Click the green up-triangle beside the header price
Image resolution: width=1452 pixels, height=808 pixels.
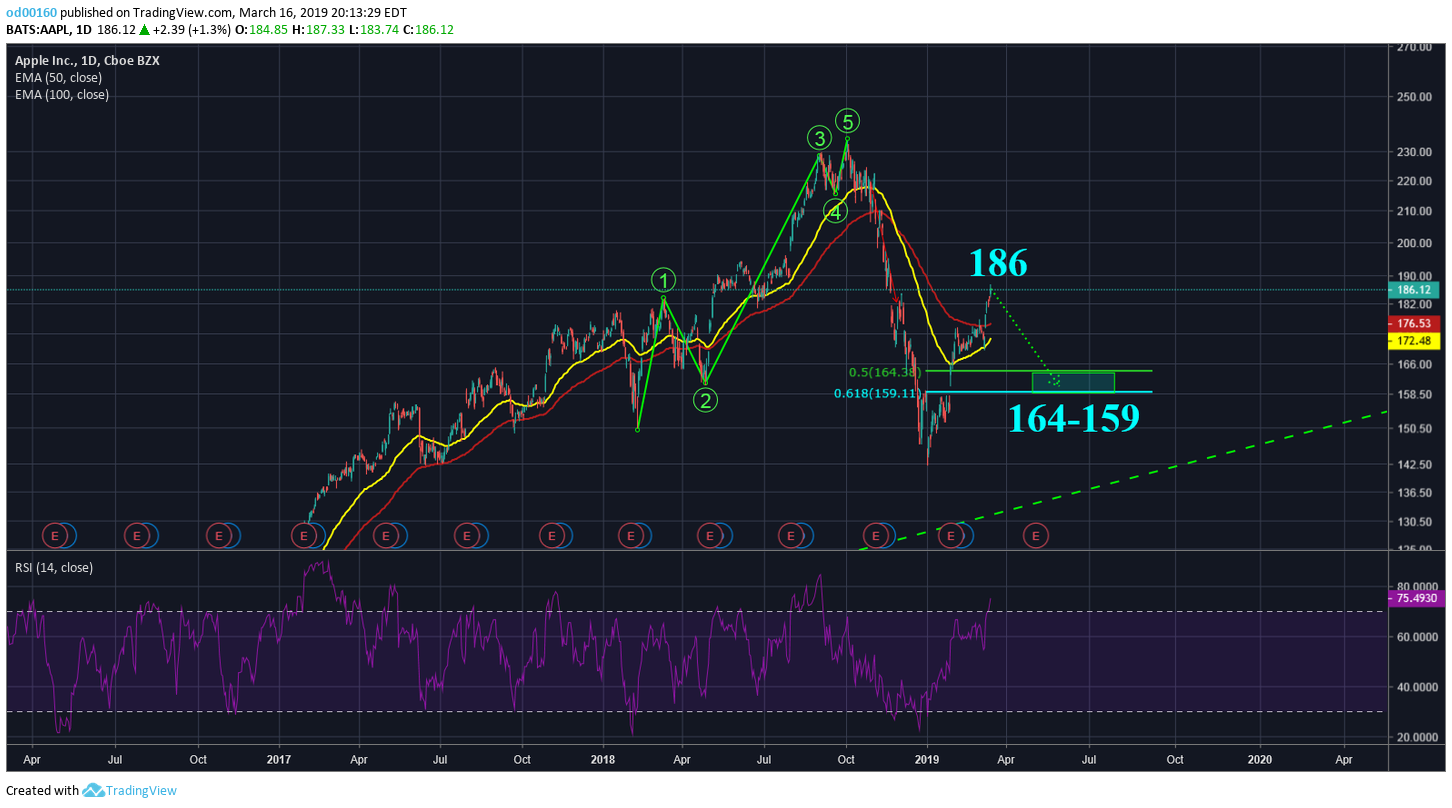[143, 30]
